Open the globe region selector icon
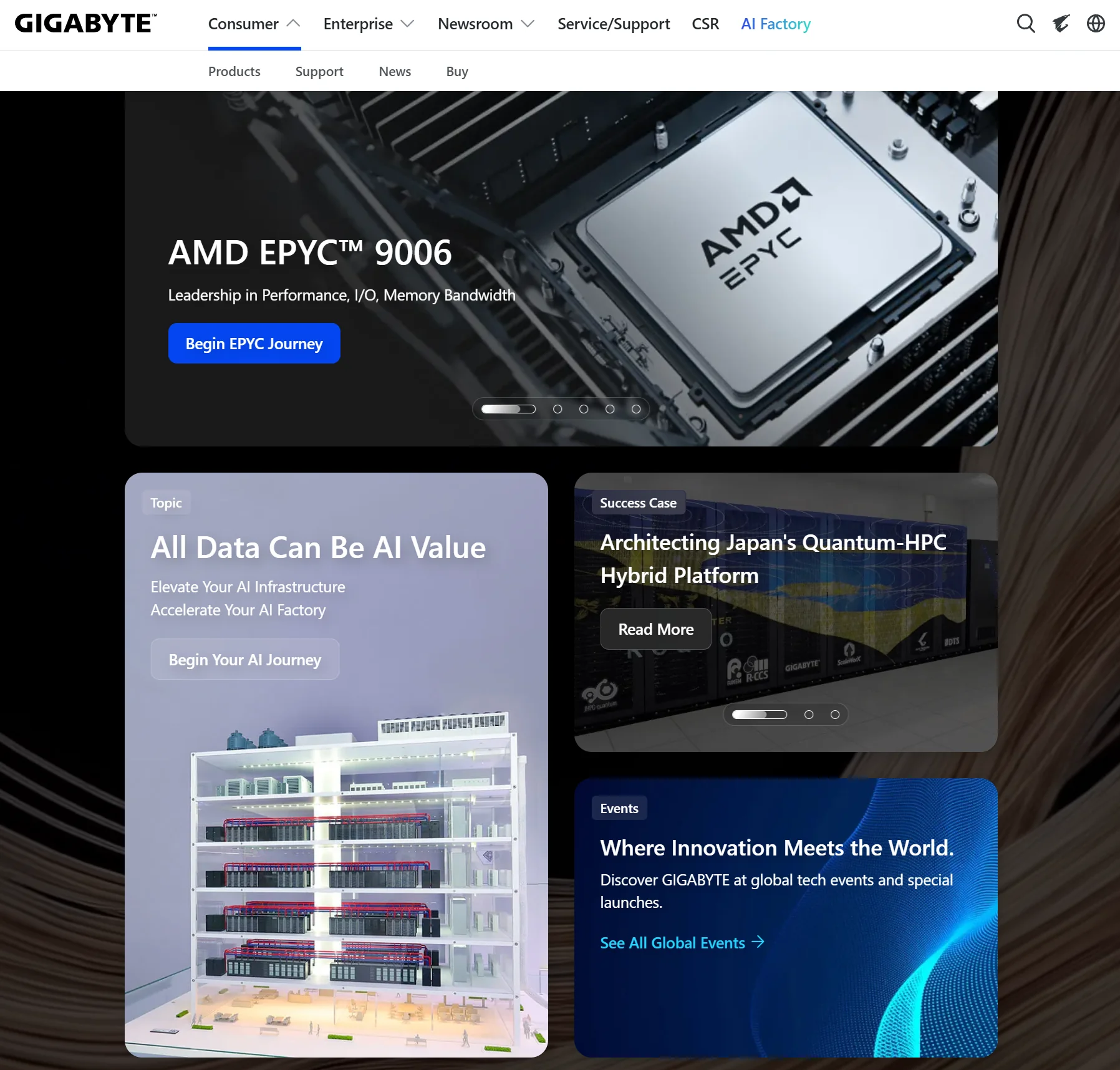Viewport: 1120px width, 1070px height. 1096,24
